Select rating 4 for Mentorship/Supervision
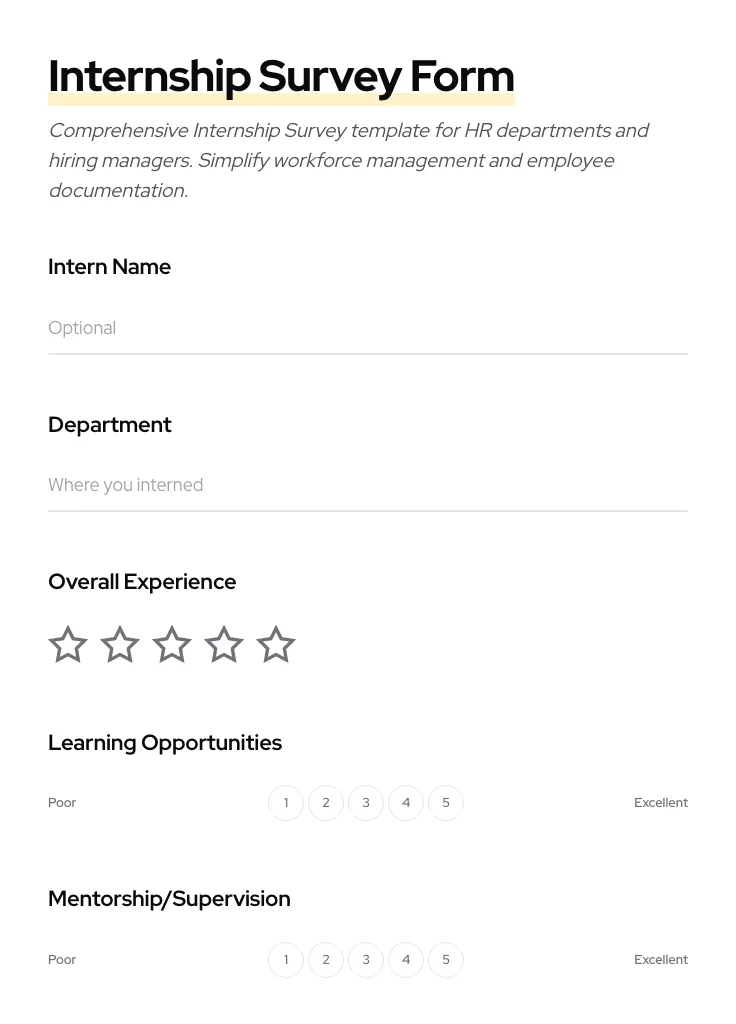The height and width of the screenshot is (1024, 736). pyautogui.click(x=406, y=959)
